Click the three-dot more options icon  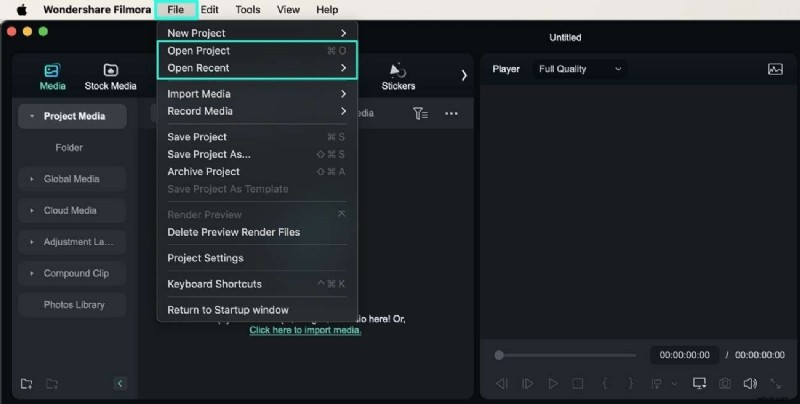(451, 113)
